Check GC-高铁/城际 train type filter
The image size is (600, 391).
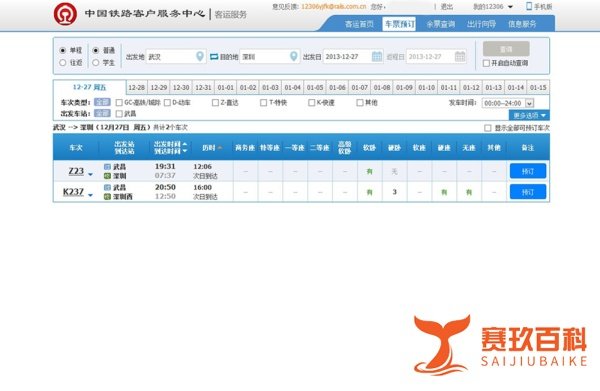[119, 103]
